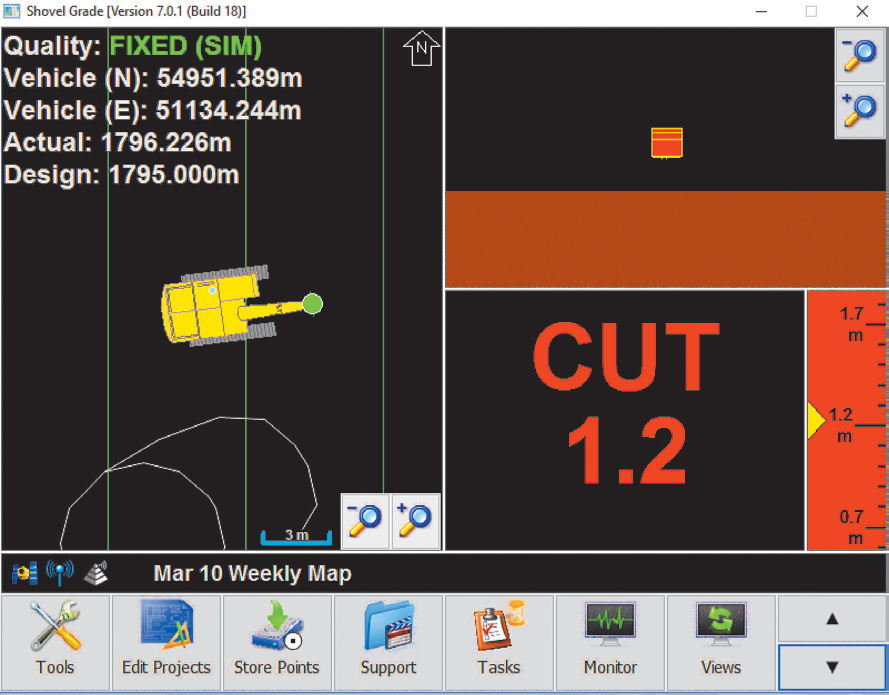The image size is (889, 695).
Task: Zoom out on the profile view
Action: 857,55
